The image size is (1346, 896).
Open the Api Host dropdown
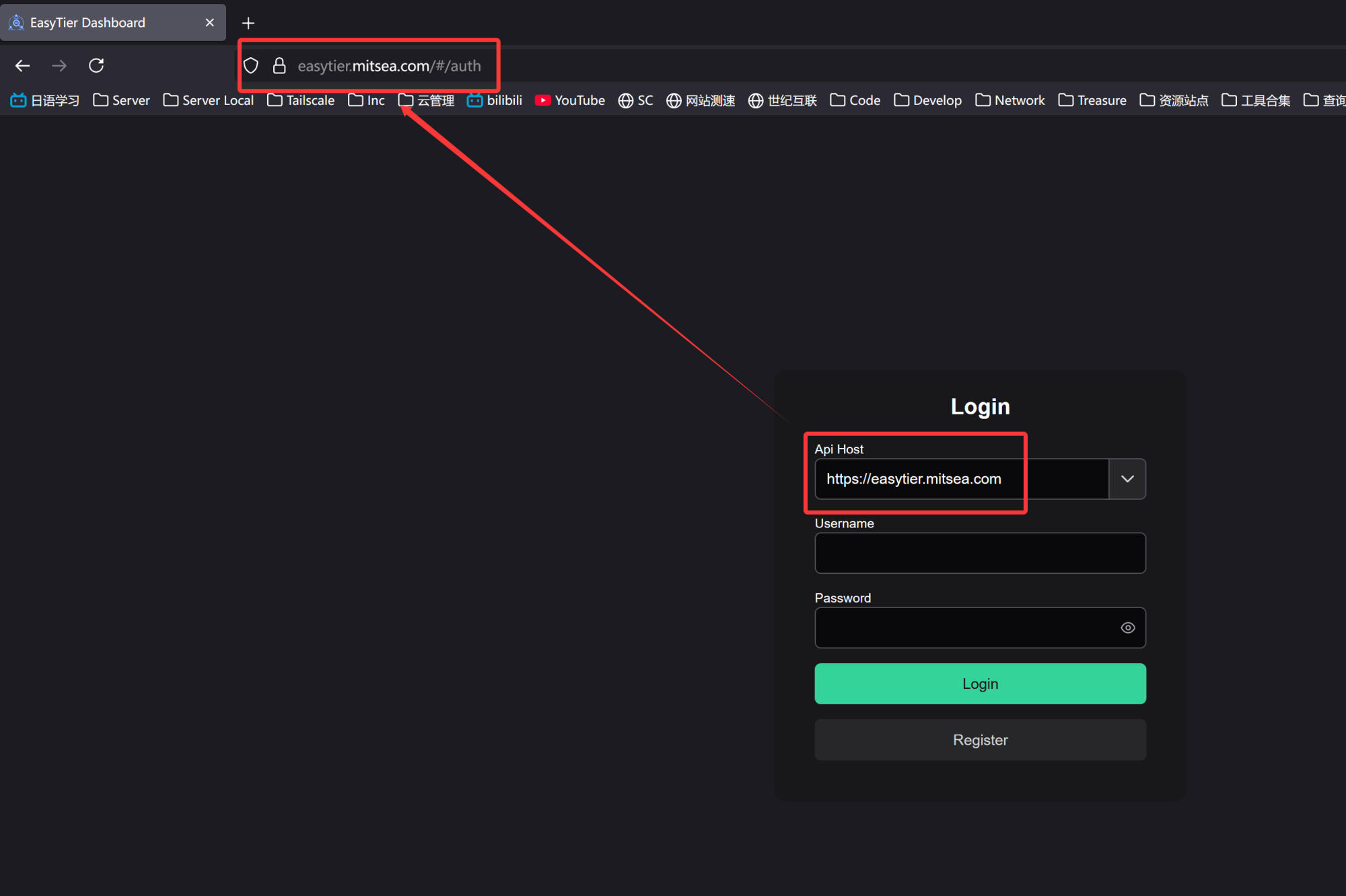[1127, 478]
